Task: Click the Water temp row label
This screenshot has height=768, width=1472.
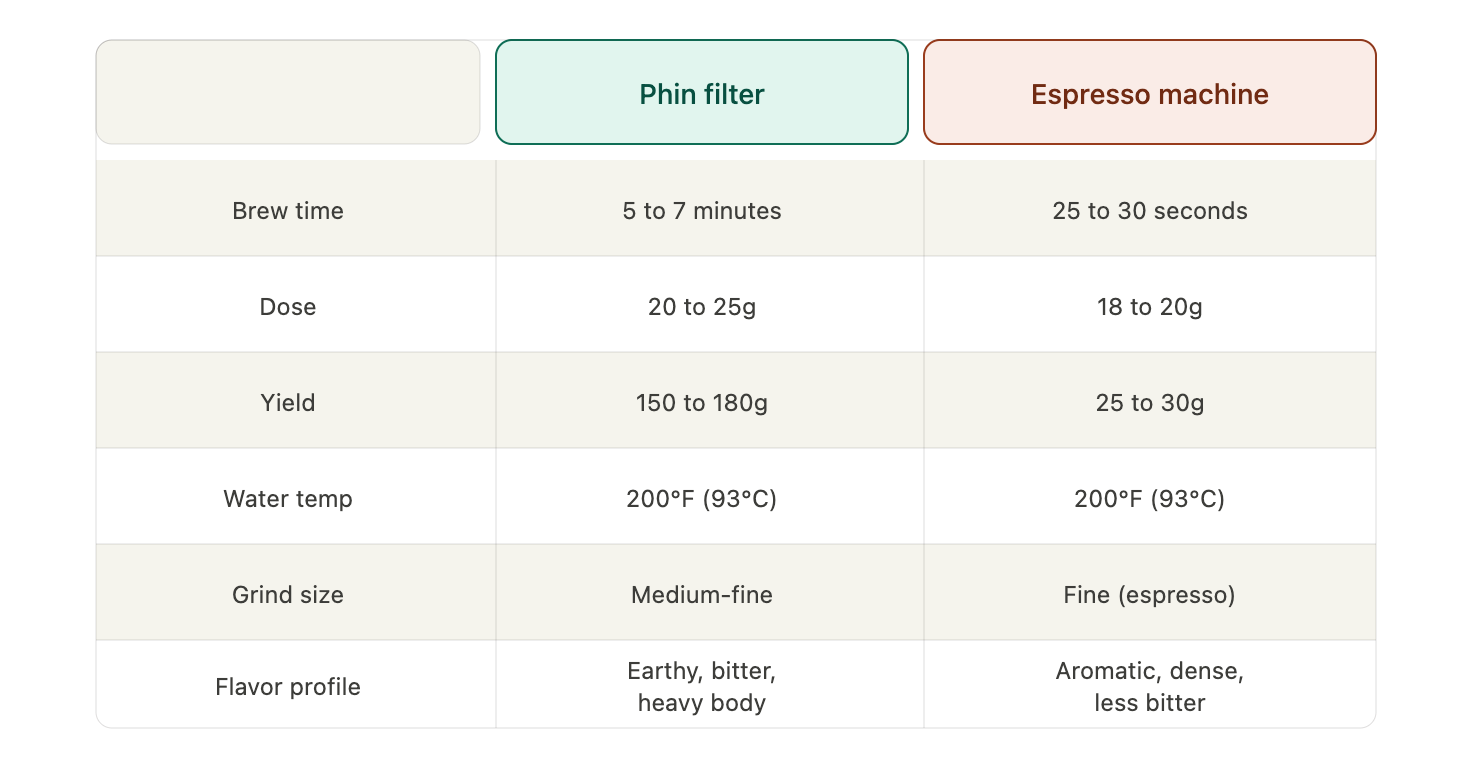Action: pos(288,498)
